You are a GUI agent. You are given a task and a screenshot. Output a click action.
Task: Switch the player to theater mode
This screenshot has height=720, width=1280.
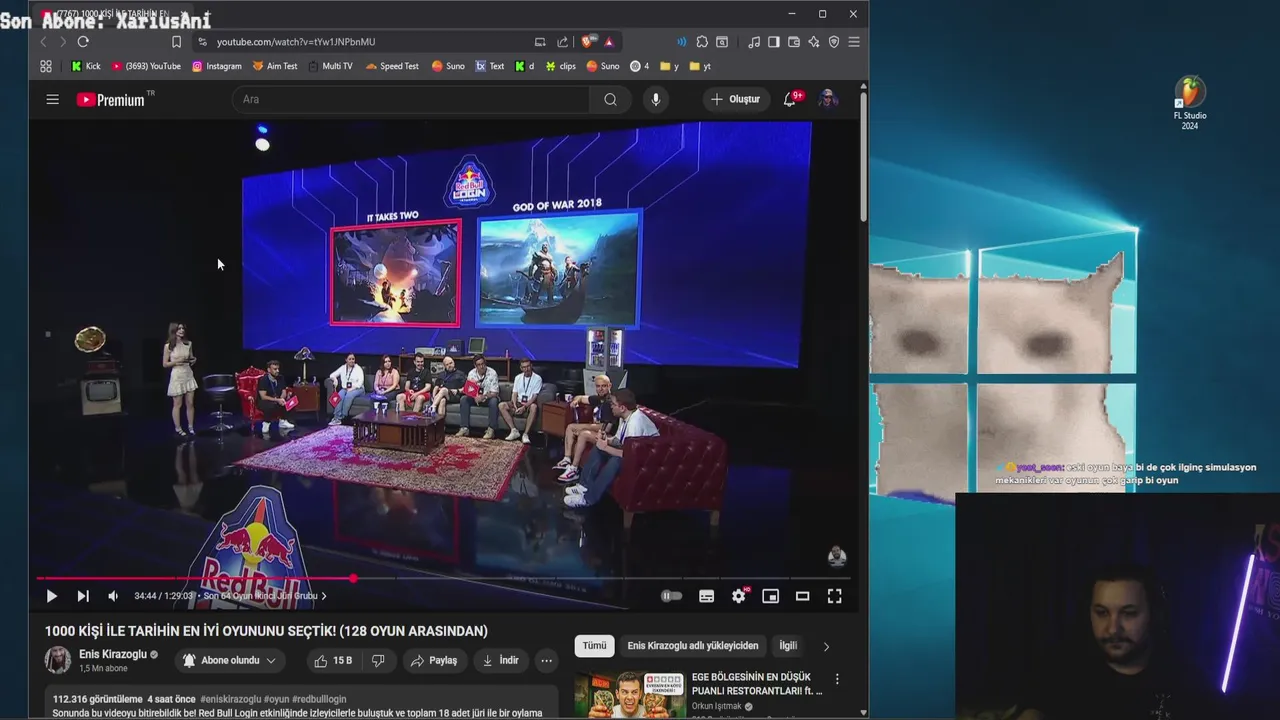[x=802, y=596]
